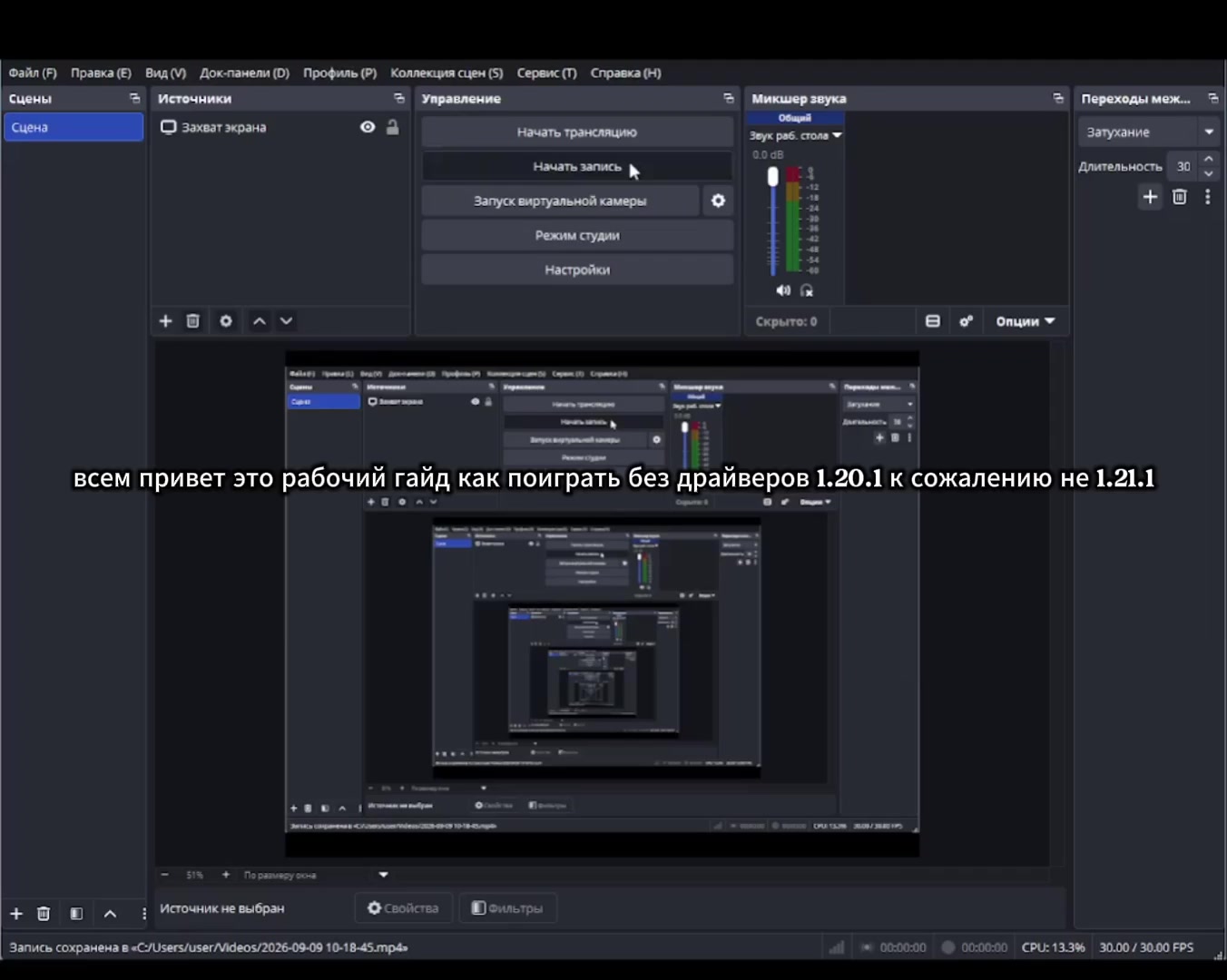Remove the selected source via trash icon

[192, 321]
